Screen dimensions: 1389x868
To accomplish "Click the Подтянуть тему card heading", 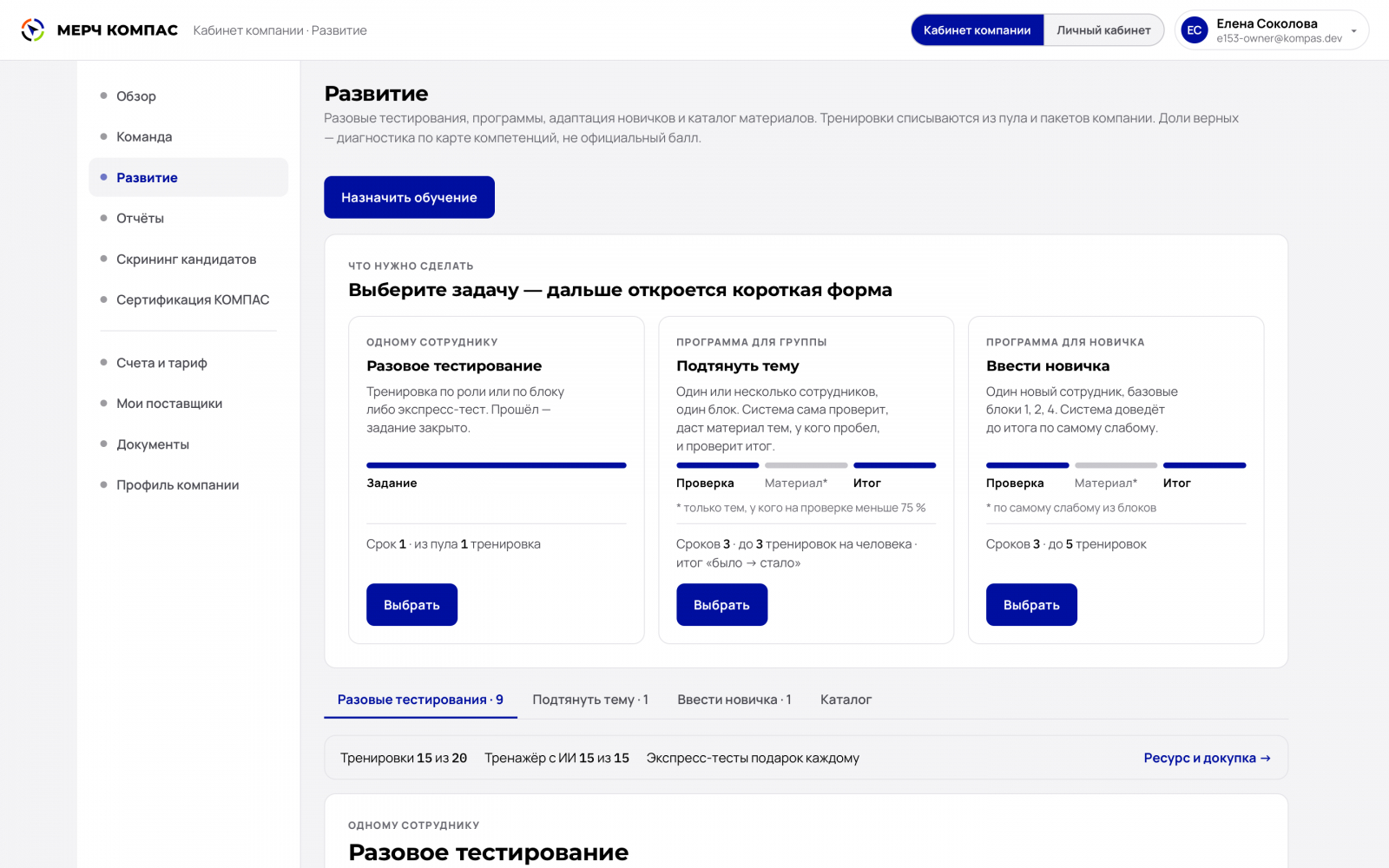I will tap(738, 366).
